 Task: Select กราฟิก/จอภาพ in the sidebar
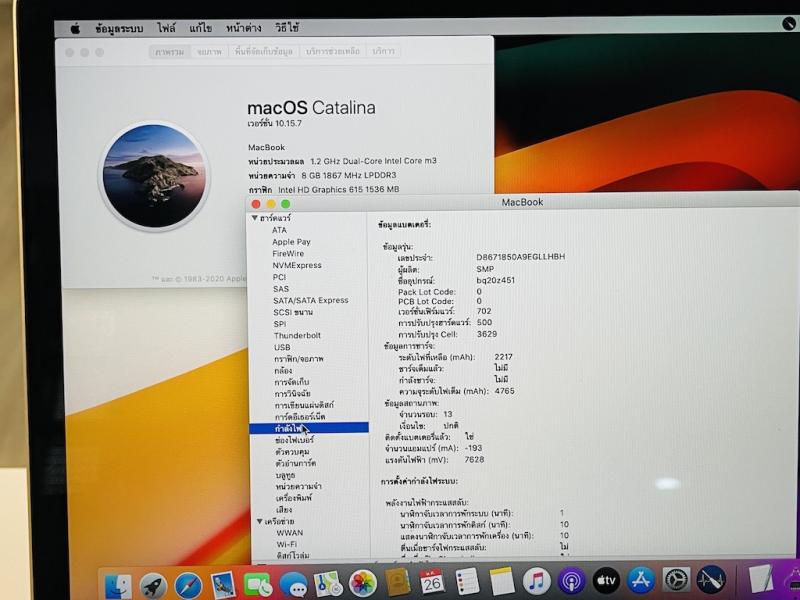299,359
